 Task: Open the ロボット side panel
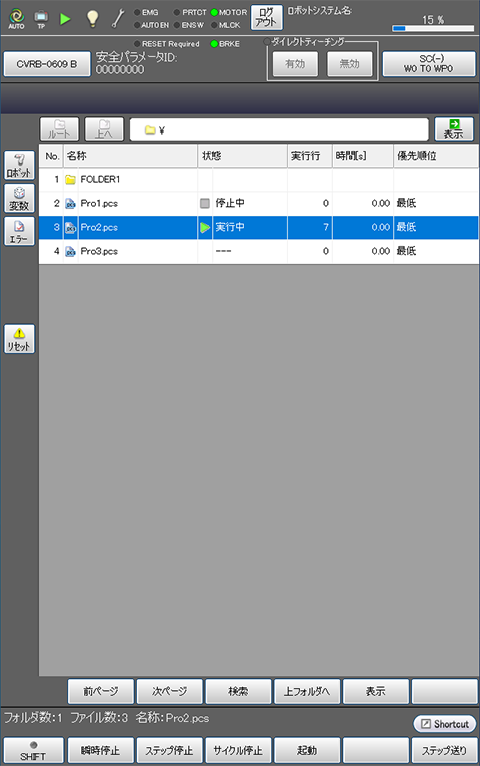(19, 165)
